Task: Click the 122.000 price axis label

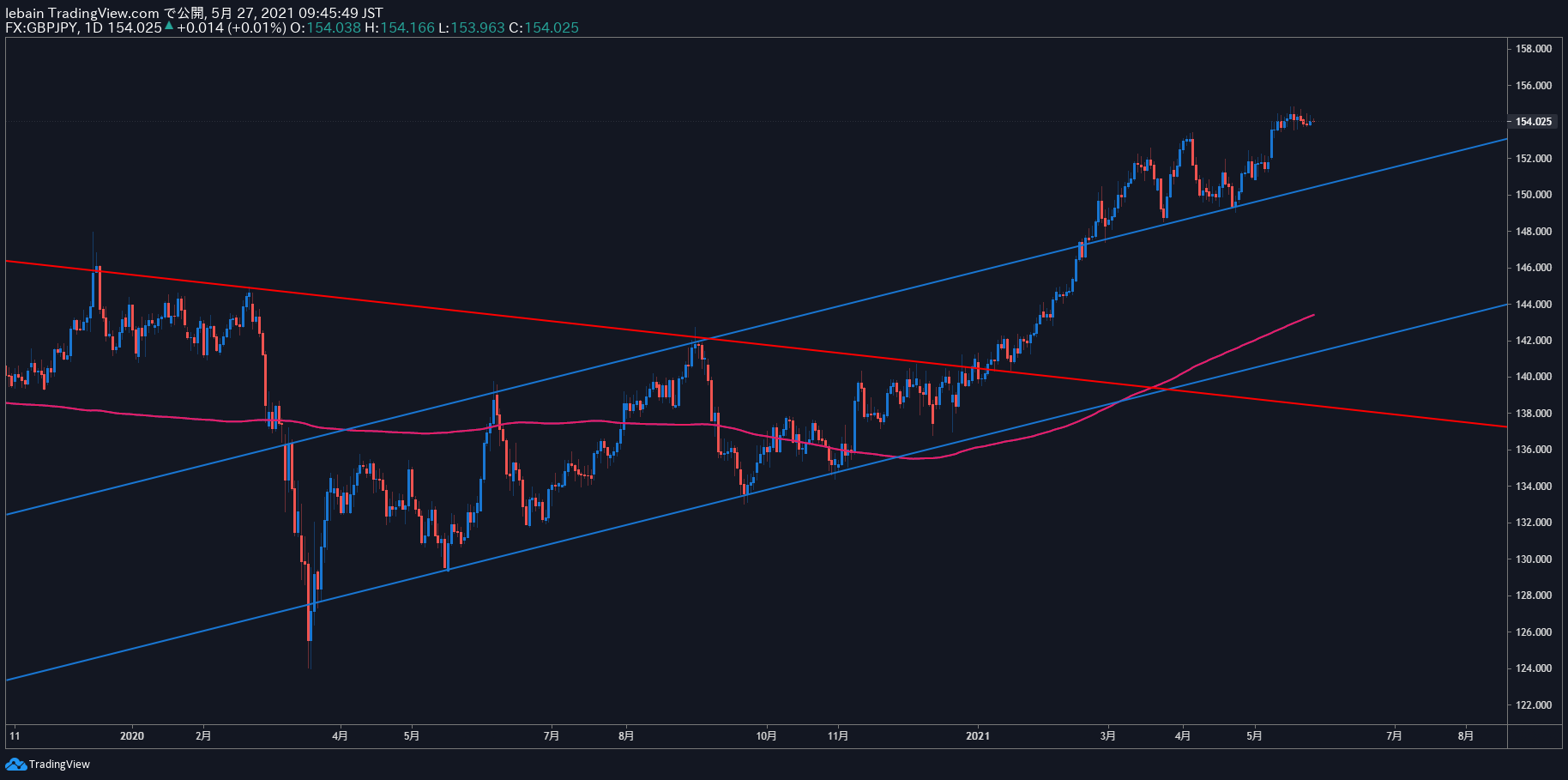Action: (1534, 705)
